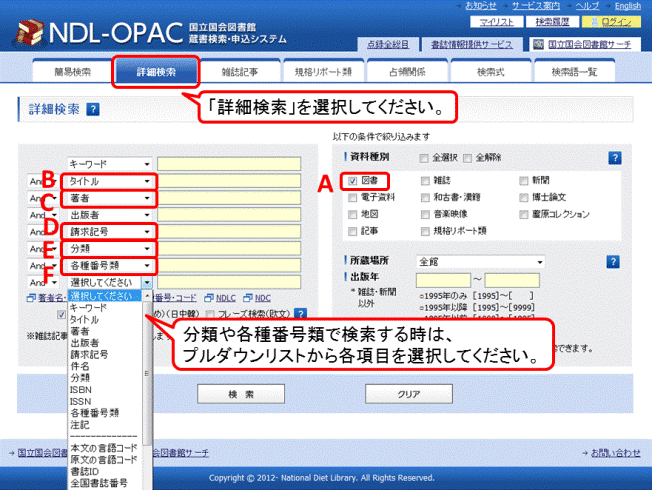Switch to 簡易検索 tab
Screen dimensions: 652x490
(x=72, y=72)
